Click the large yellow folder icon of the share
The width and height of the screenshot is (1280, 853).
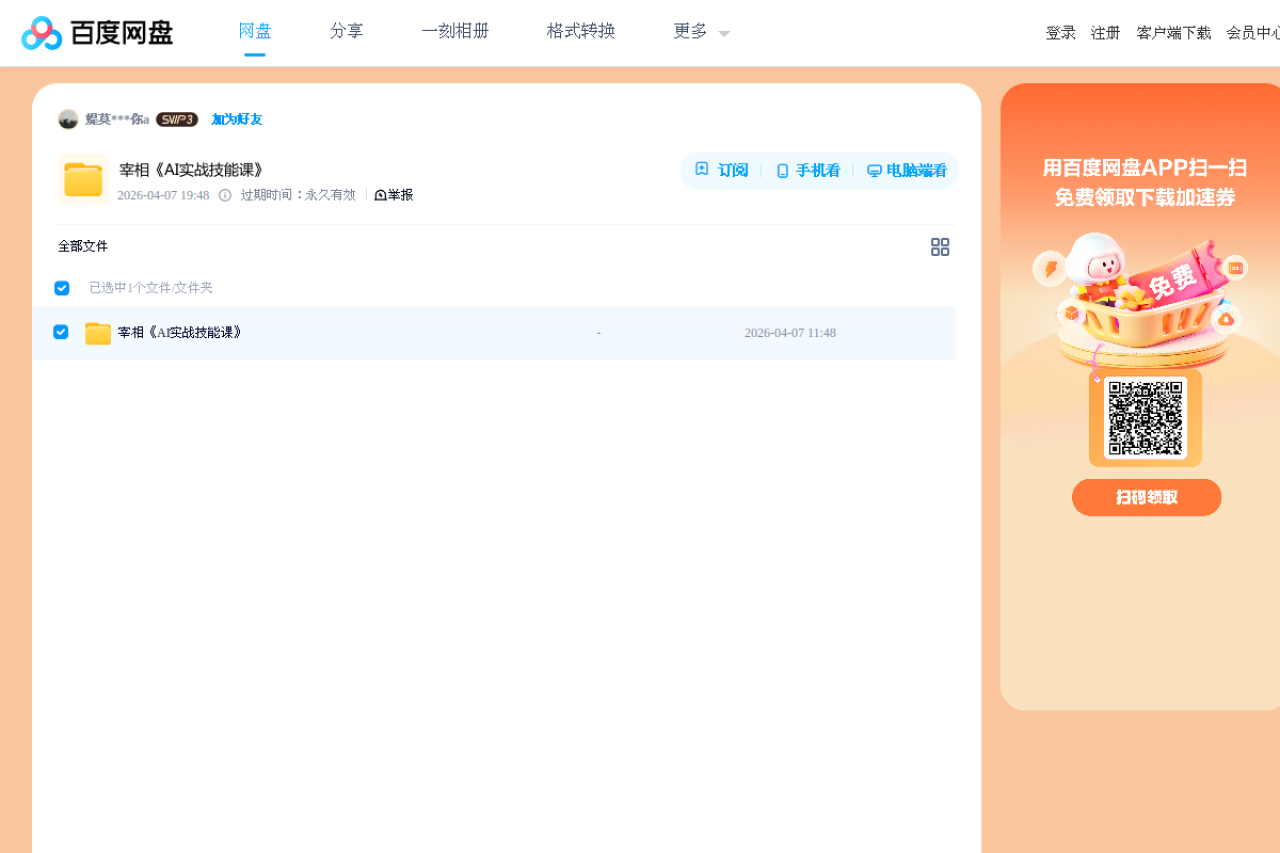(x=83, y=178)
